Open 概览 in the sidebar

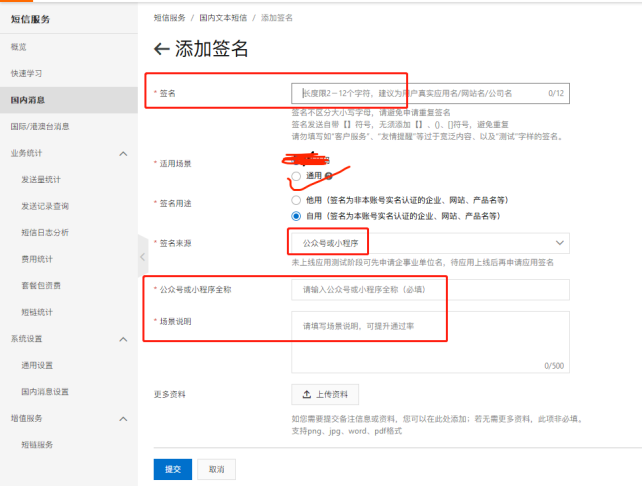(x=18, y=47)
